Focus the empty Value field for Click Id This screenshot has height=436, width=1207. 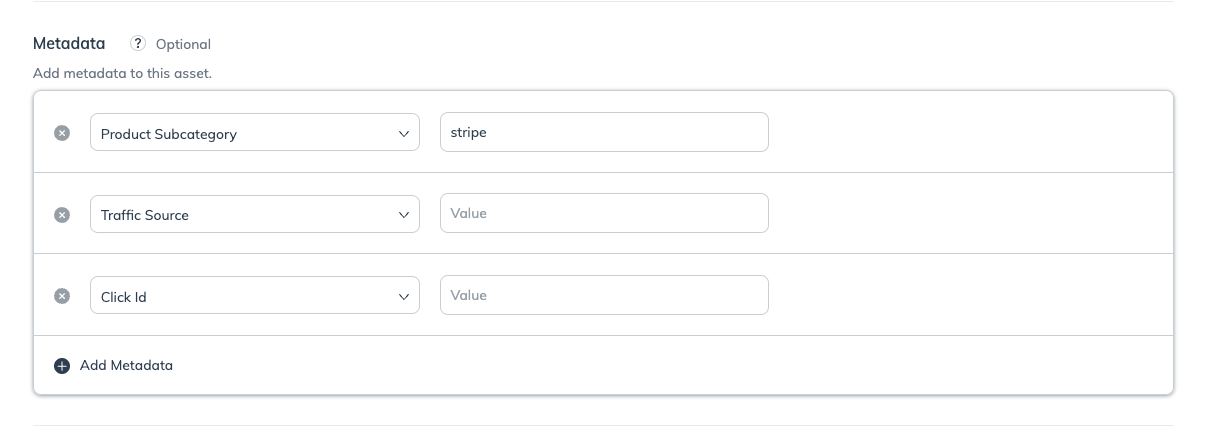click(604, 295)
